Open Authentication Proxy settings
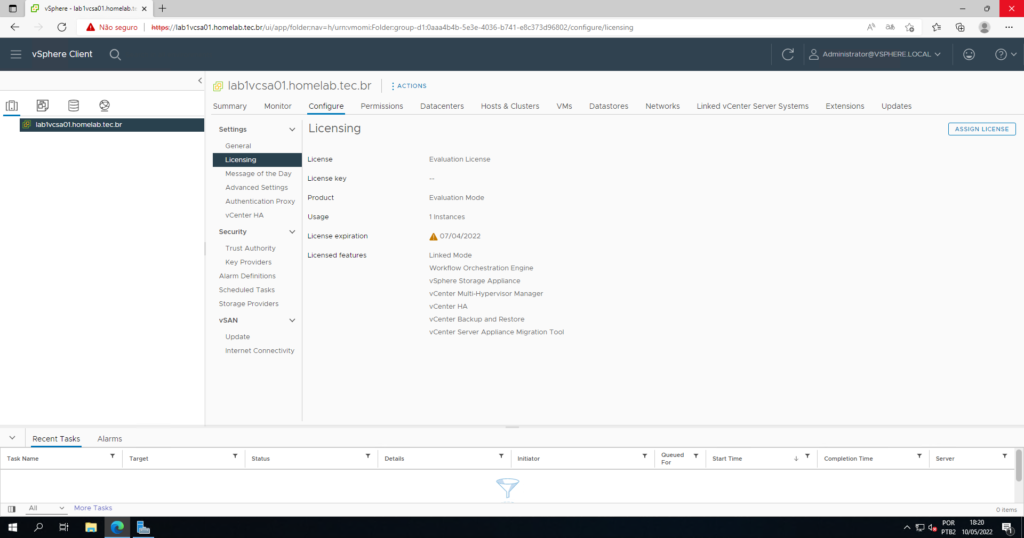1024x538 pixels. (x=260, y=201)
